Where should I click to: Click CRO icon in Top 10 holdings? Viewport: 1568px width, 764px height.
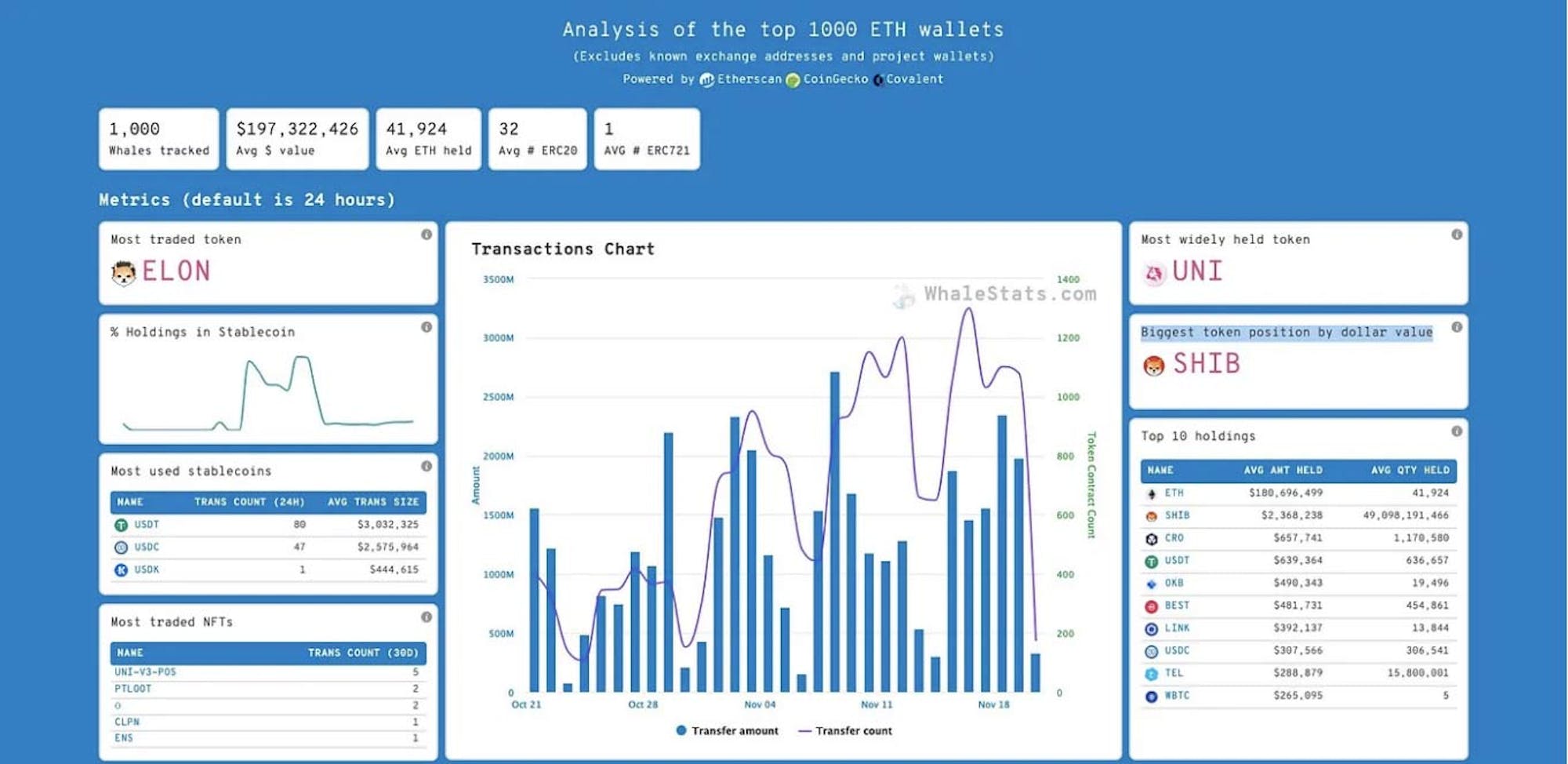click(1151, 539)
